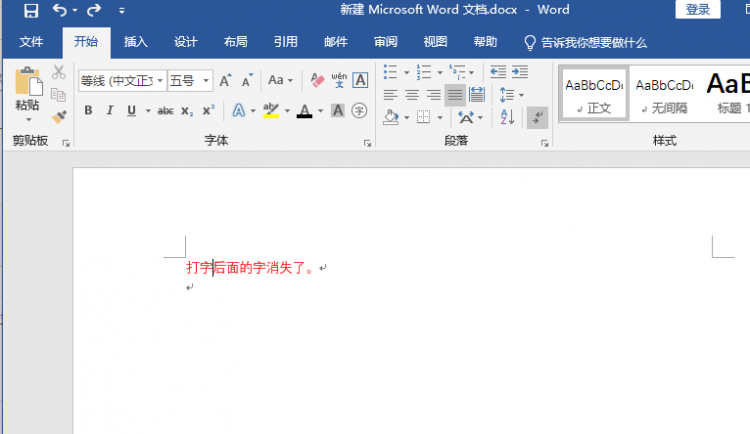Open font color dropdown arrow

coord(320,111)
